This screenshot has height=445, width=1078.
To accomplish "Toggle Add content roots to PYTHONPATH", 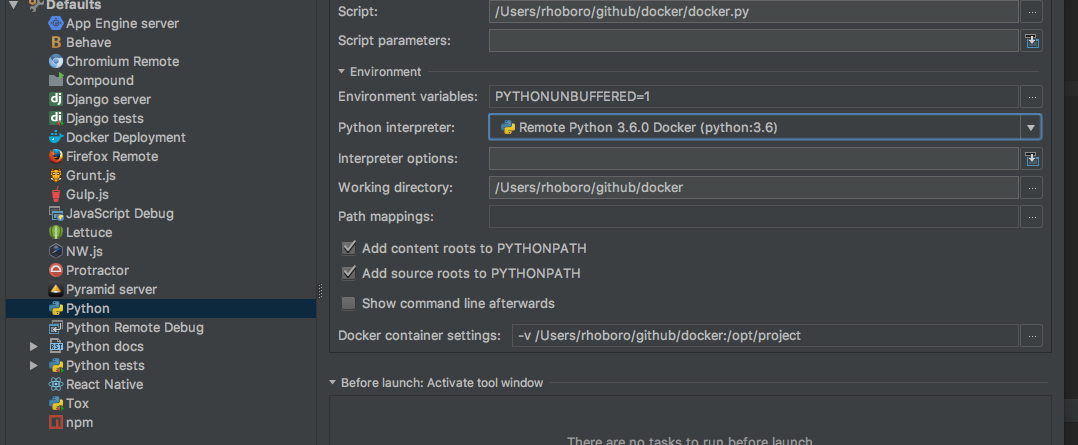I will (349, 248).
